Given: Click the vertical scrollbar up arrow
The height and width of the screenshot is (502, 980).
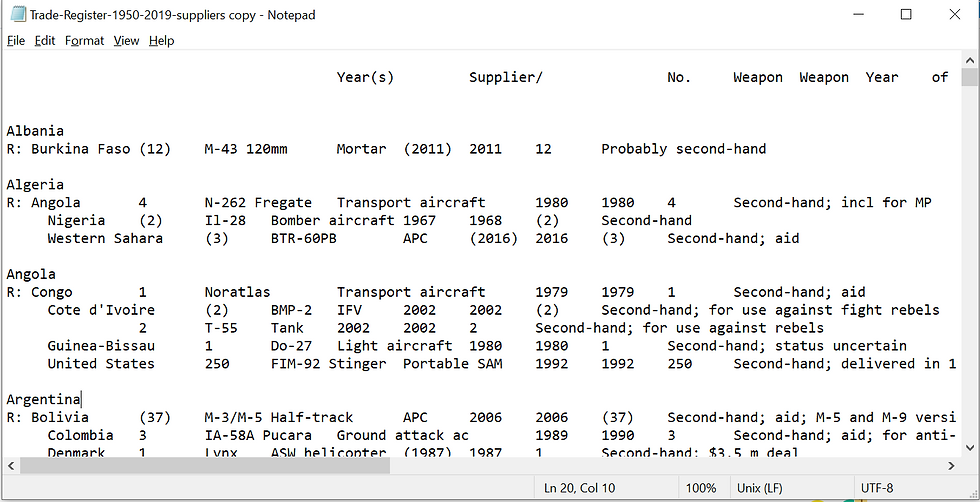Looking at the screenshot, I should click(x=970, y=61).
